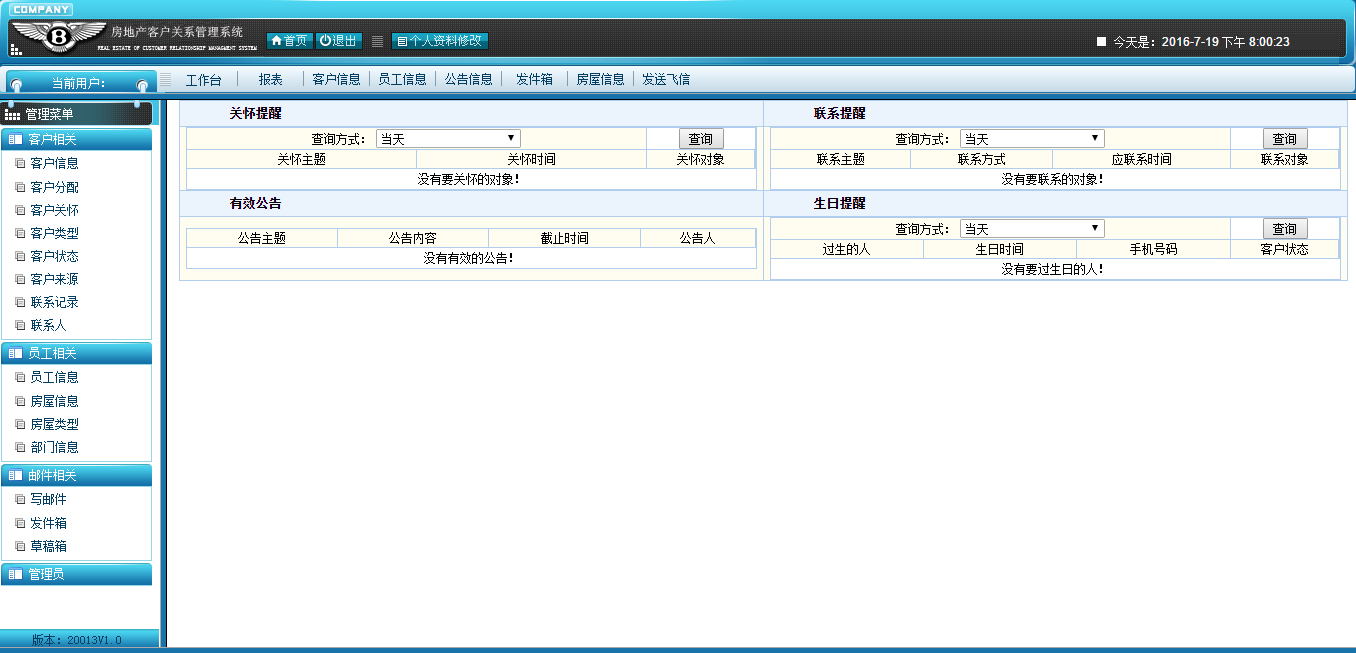The height and width of the screenshot is (653, 1356).
Task: Open 客户类型 in sidebar
Action: [54, 233]
